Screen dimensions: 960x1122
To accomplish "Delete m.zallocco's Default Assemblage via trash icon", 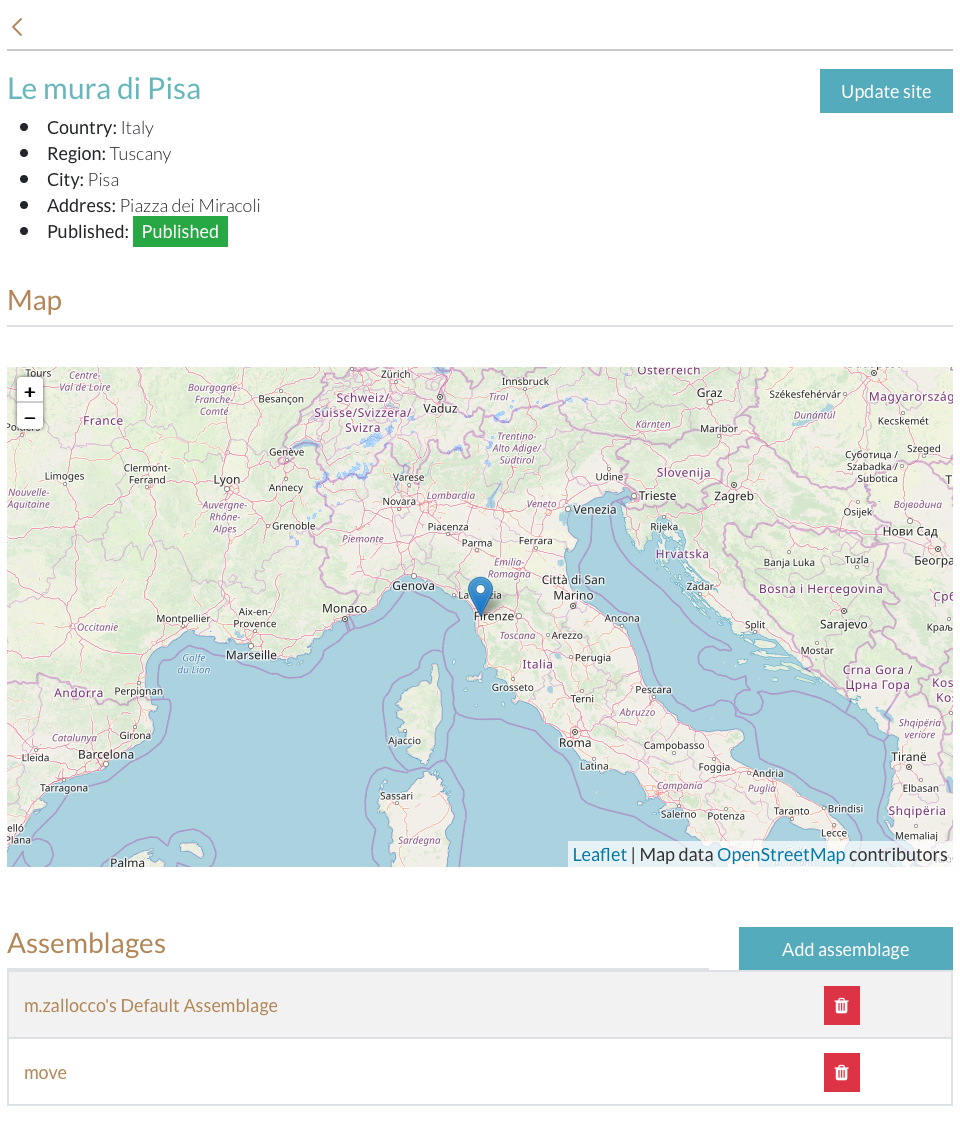I will [841, 1006].
